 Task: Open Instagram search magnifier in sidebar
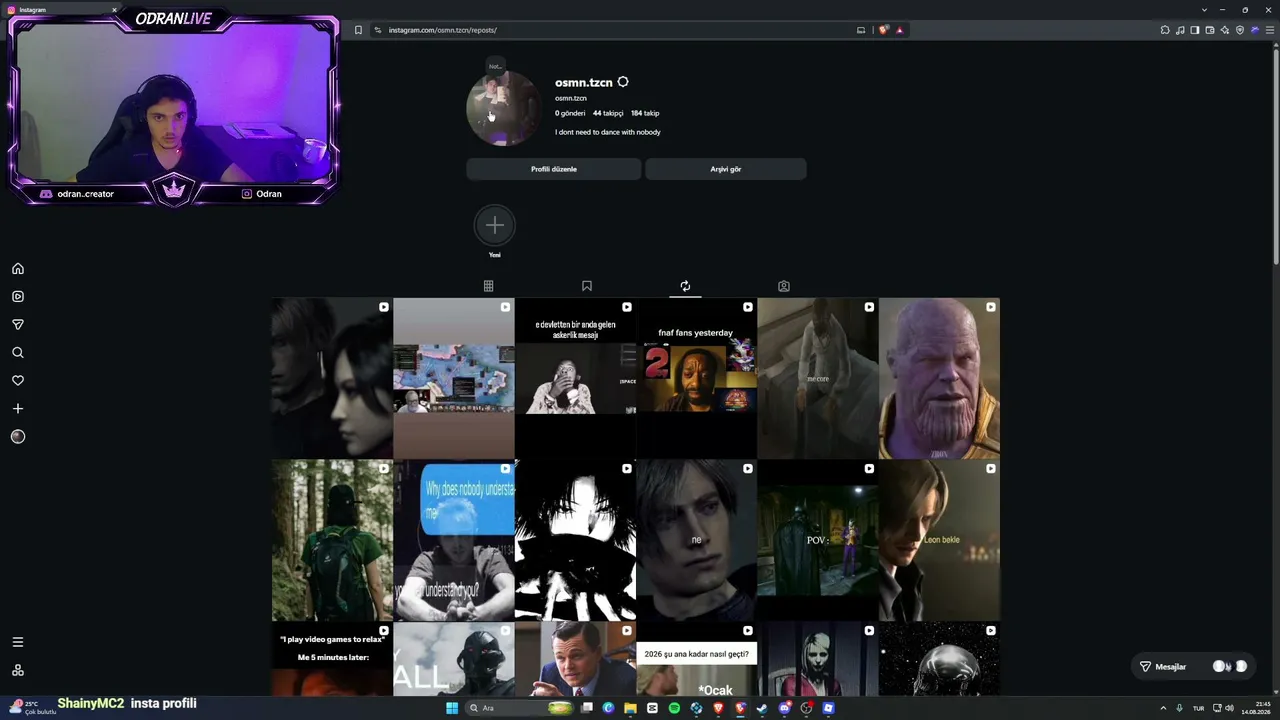18,353
